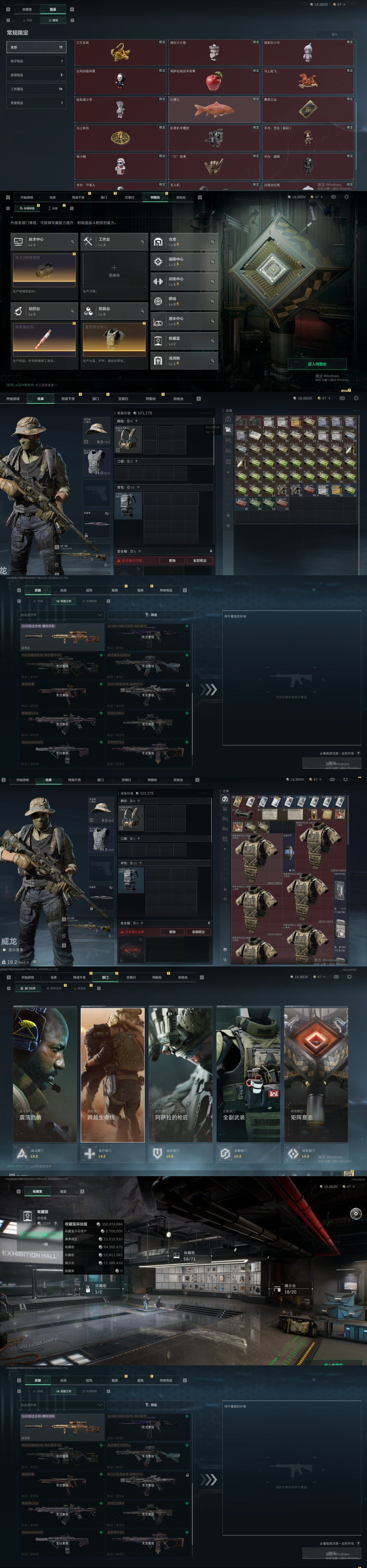Click the magnifier icon on 工作台 card
Viewport: 367px width, 1568px height.
[x=142, y=242]
